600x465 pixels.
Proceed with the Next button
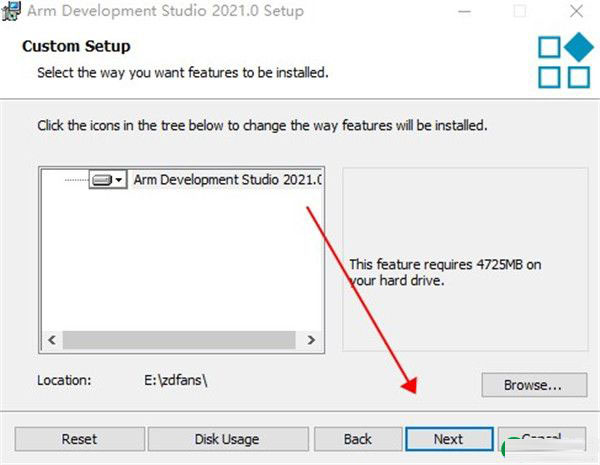click(x=449, y=439)
